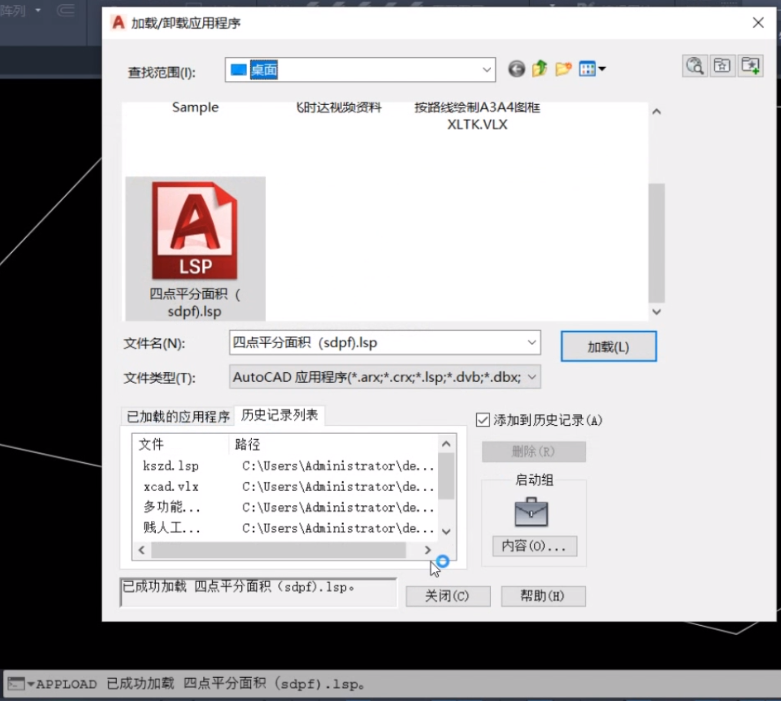
Task: Click the Back navigation arrow icon
Action: coord(517,69)
